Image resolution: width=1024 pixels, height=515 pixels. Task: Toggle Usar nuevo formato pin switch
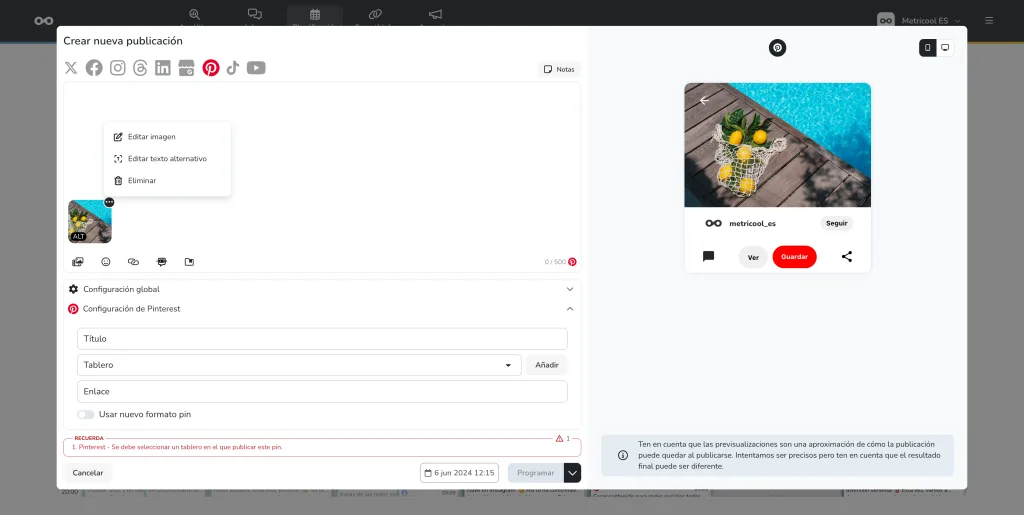(x=86, y=414)
